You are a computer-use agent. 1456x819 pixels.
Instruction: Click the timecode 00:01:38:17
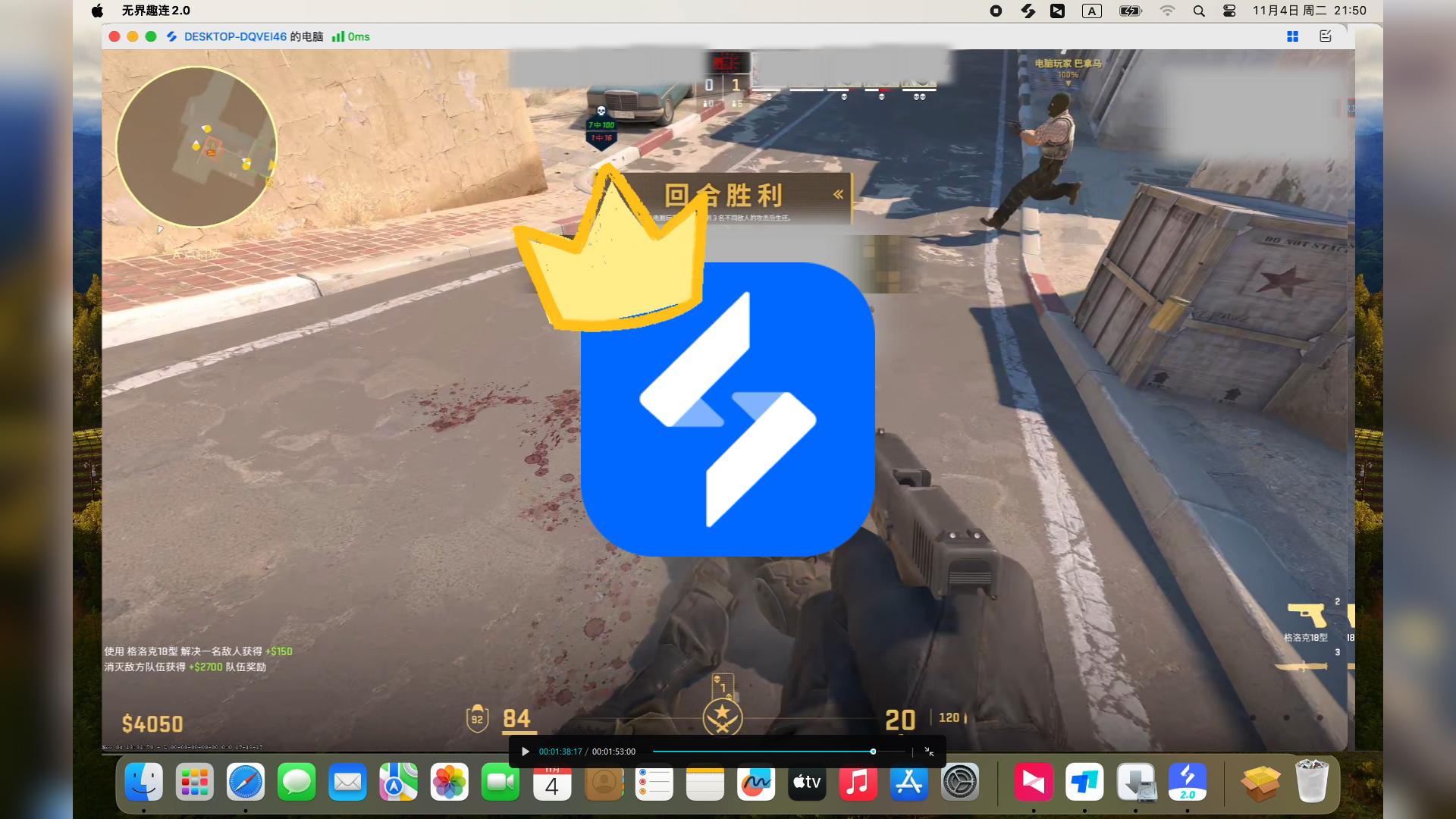560,752
